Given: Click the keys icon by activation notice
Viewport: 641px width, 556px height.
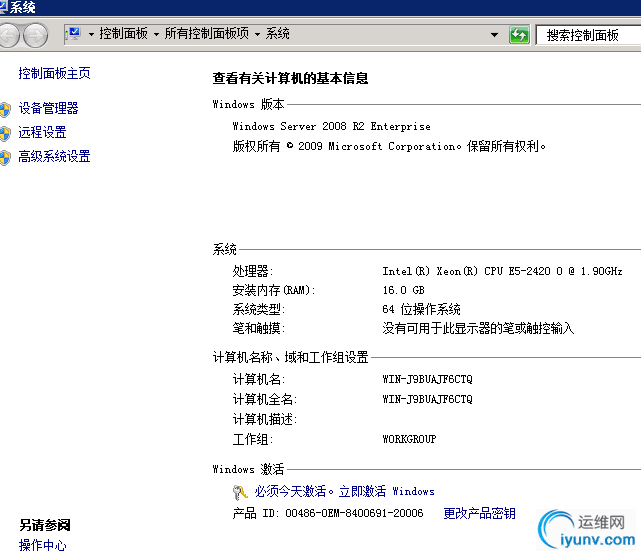Looking at the screenshot, I should click(x=240, y=492).
